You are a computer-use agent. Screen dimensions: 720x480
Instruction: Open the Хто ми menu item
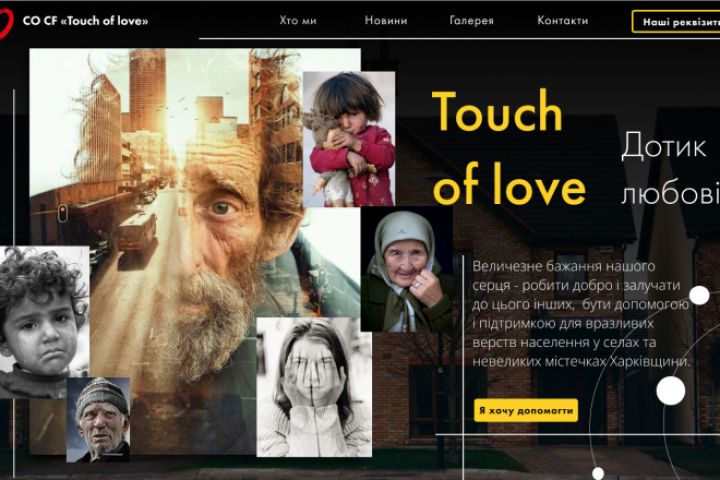click(298, 21)
